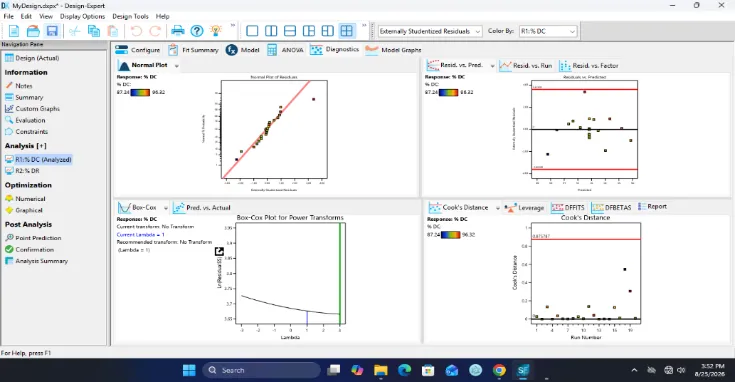The width and height of the screenshot is (735, 382).
Task: Click the Undo arrow icon
Action: coord(136,31)
